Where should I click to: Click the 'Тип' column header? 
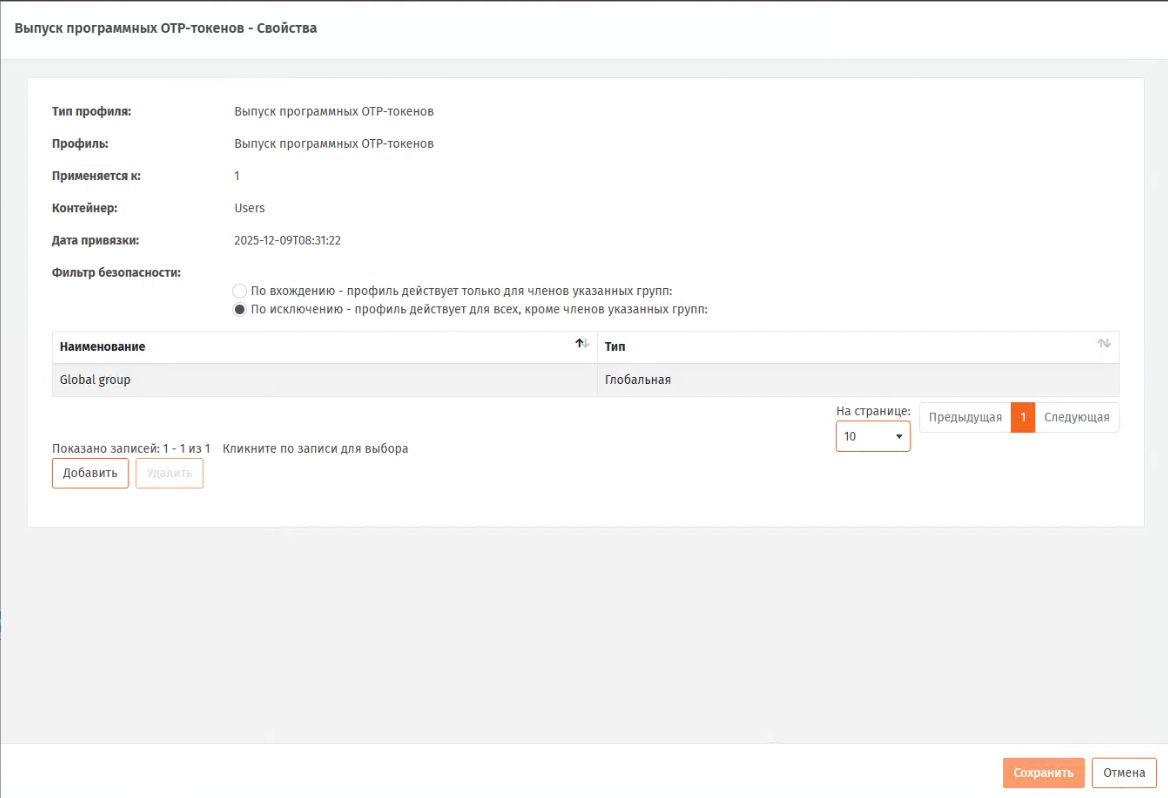coord(615,347)
